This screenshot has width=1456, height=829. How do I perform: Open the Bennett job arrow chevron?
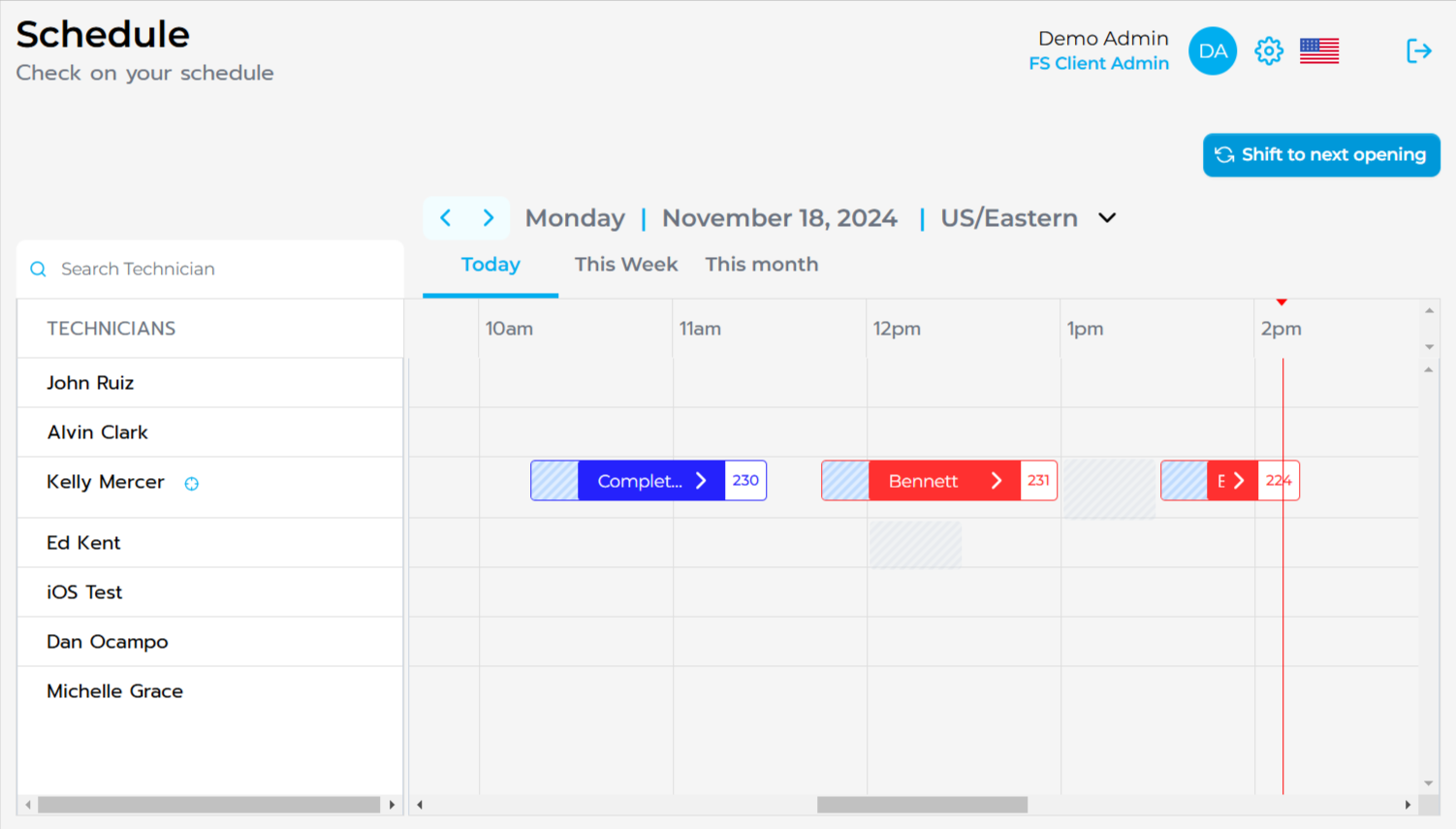click(996, 480)
